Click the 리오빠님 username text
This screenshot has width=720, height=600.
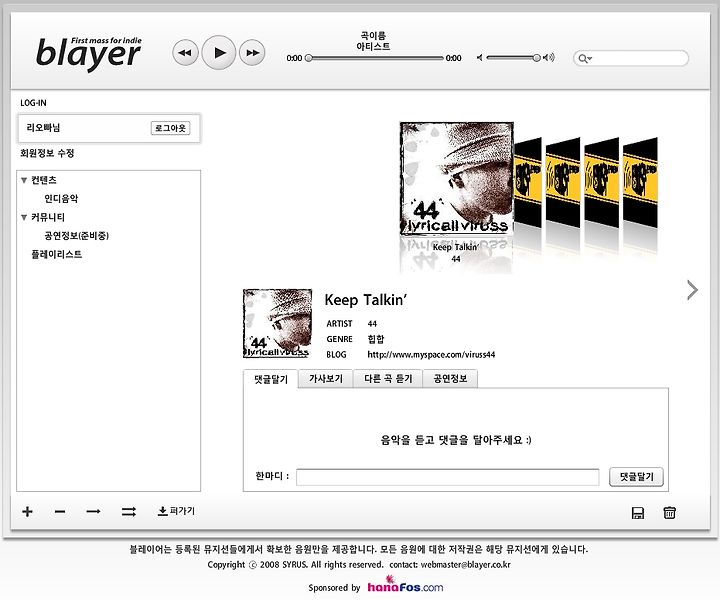point(43,128)
